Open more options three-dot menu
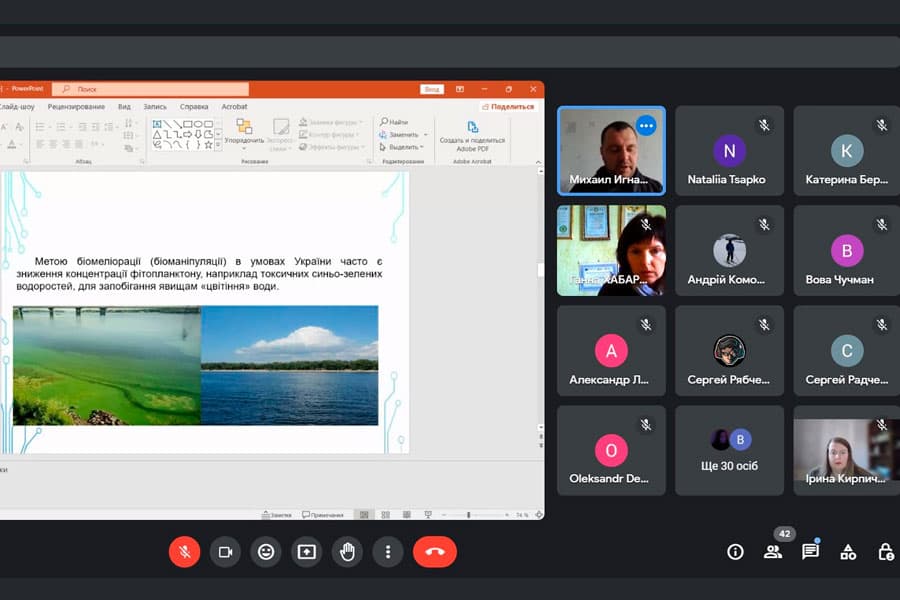The image size is (900, 600). pos(387,551)
